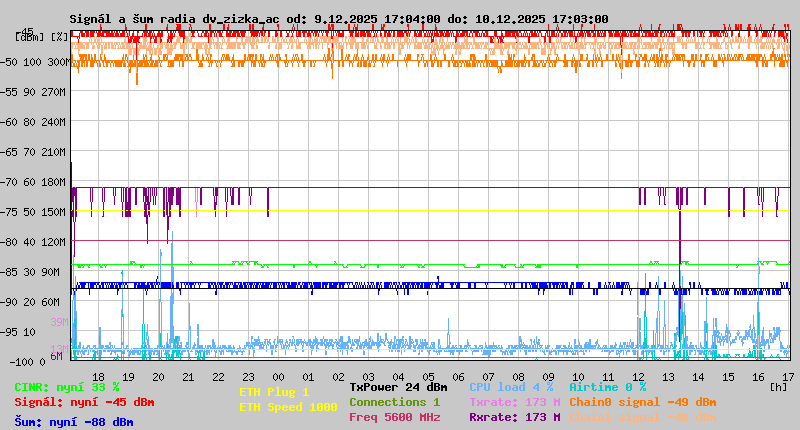Screen dimensions: 800x430
Task: Click the '210M' y-axis label
Action: [x=55, y=152]
